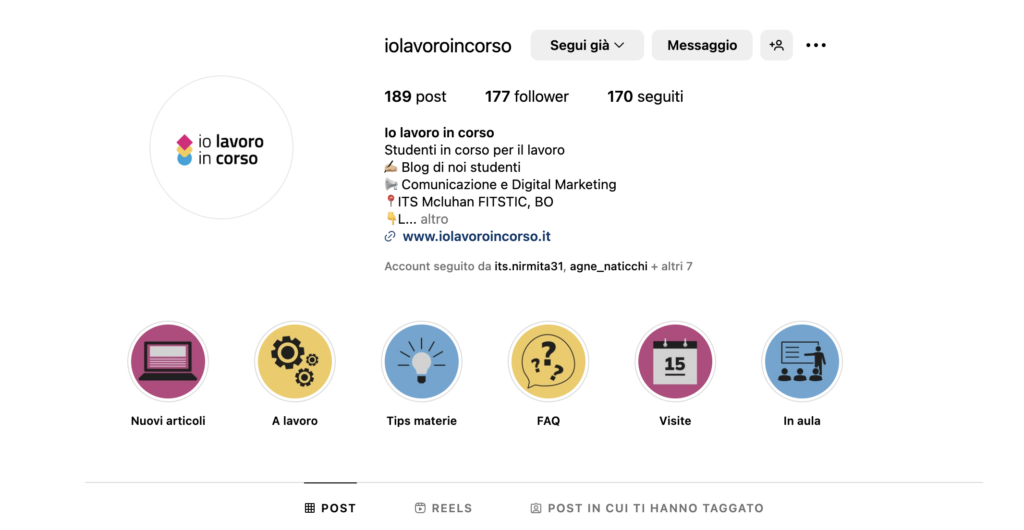View the Tips materie lightbulb highlight
Viewport: 1024px width, 530px height.
421,362
